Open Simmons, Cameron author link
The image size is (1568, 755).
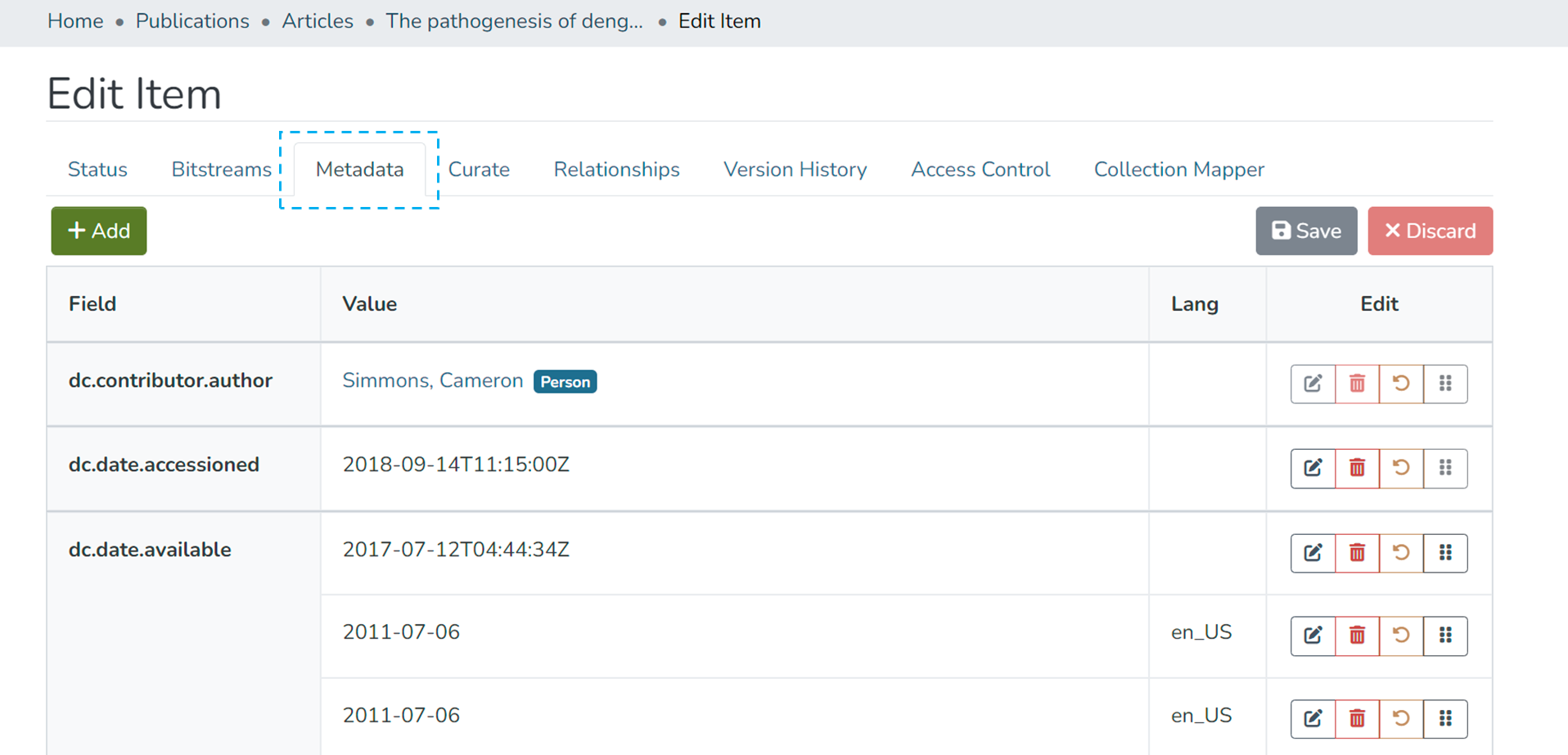pyautogui.click(x=432, y=380)
